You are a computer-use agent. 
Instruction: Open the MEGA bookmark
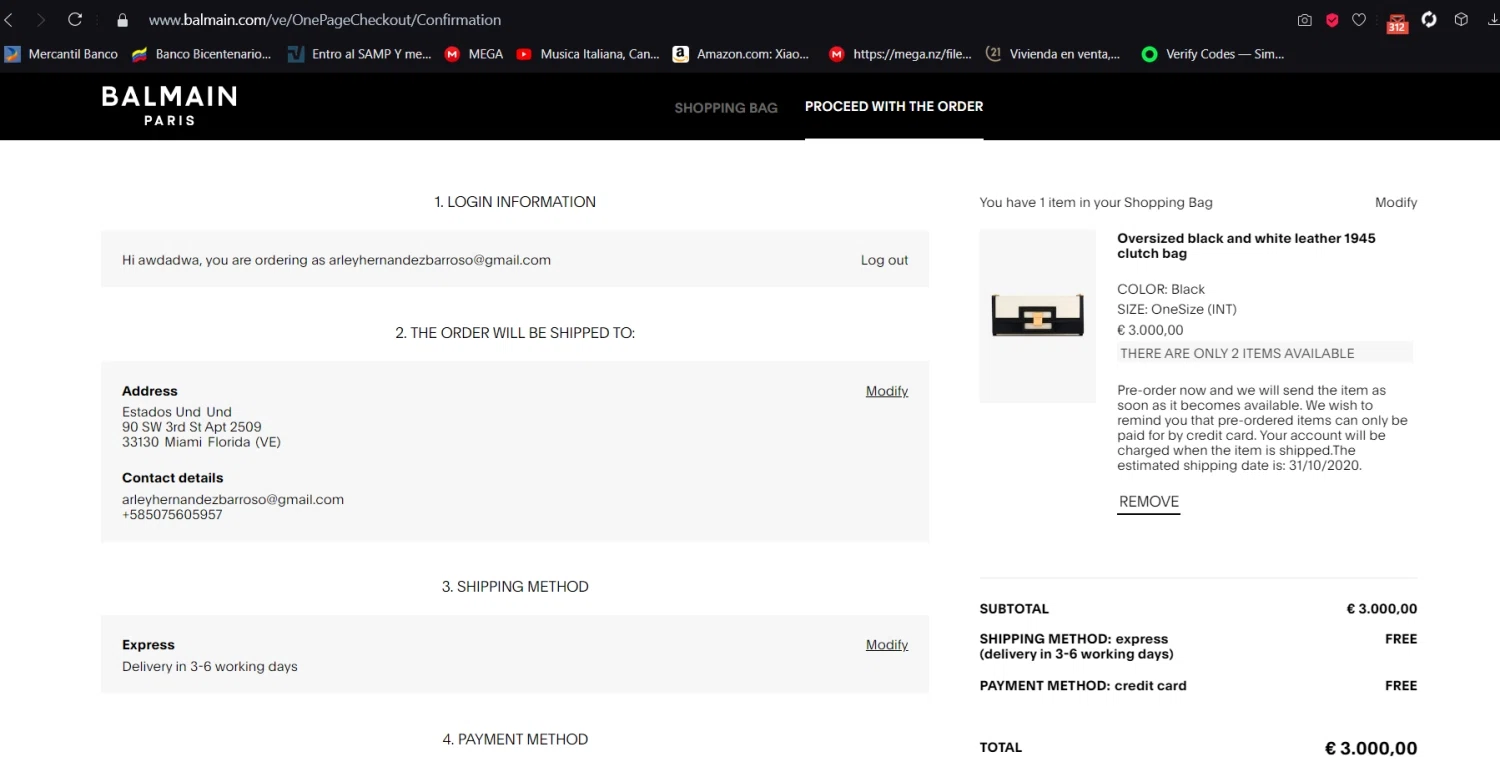pos(474,54)
